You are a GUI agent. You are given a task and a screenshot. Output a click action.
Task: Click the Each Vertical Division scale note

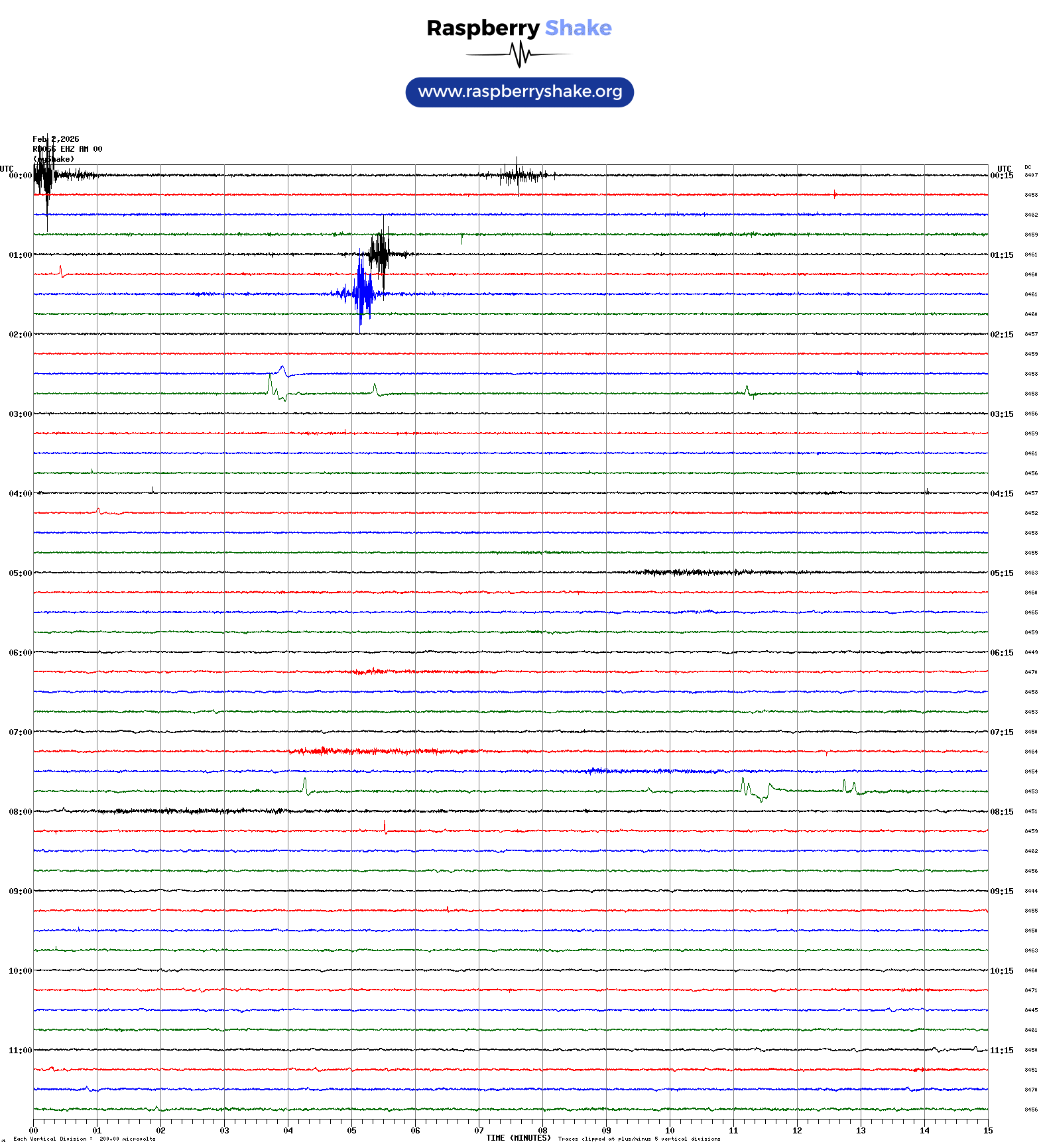point(84,1139)
